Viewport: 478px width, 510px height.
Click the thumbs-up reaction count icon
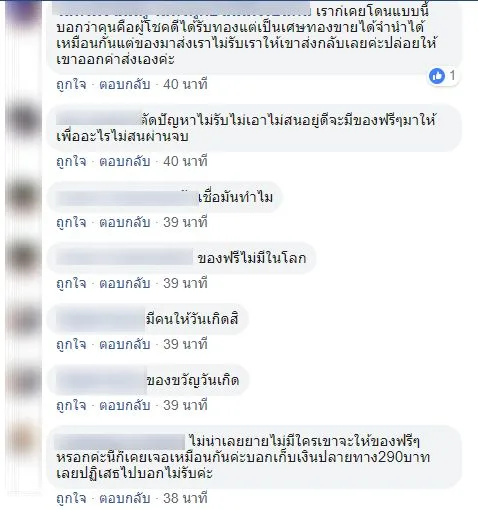click(x=437, y=76)
